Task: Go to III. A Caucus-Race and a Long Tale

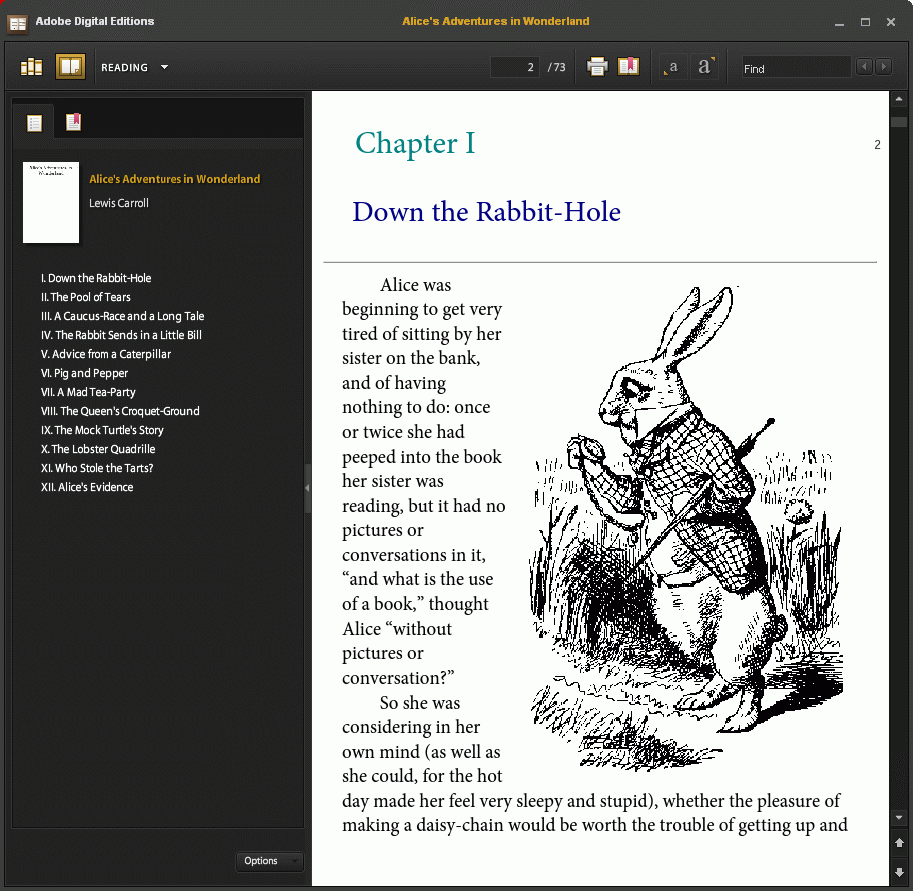Action: (x=122, y=316)
